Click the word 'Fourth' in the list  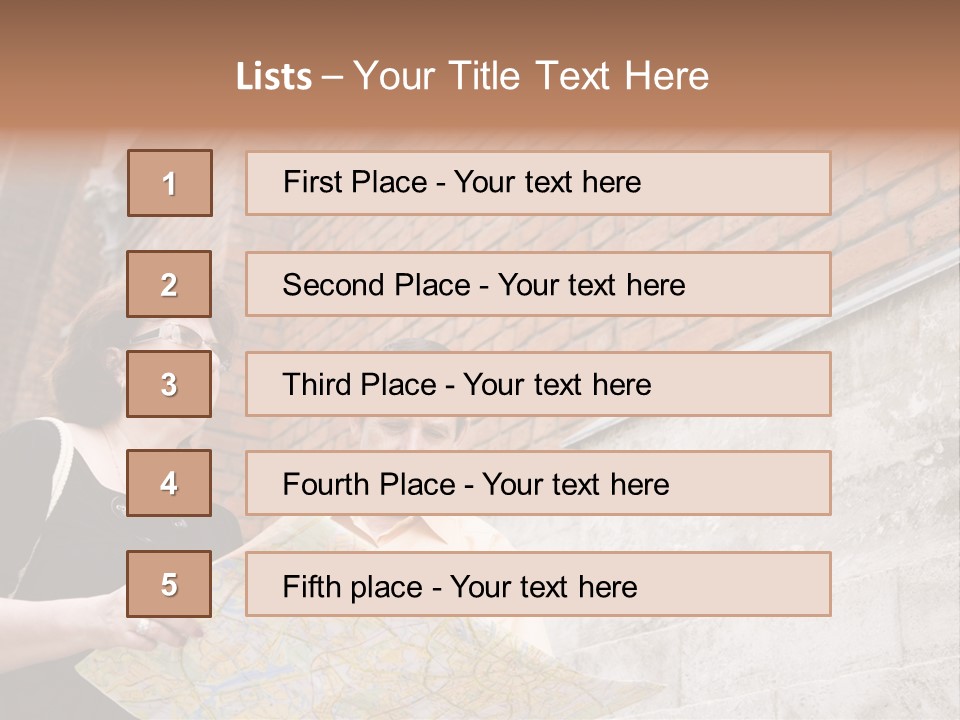pos(326,484)
